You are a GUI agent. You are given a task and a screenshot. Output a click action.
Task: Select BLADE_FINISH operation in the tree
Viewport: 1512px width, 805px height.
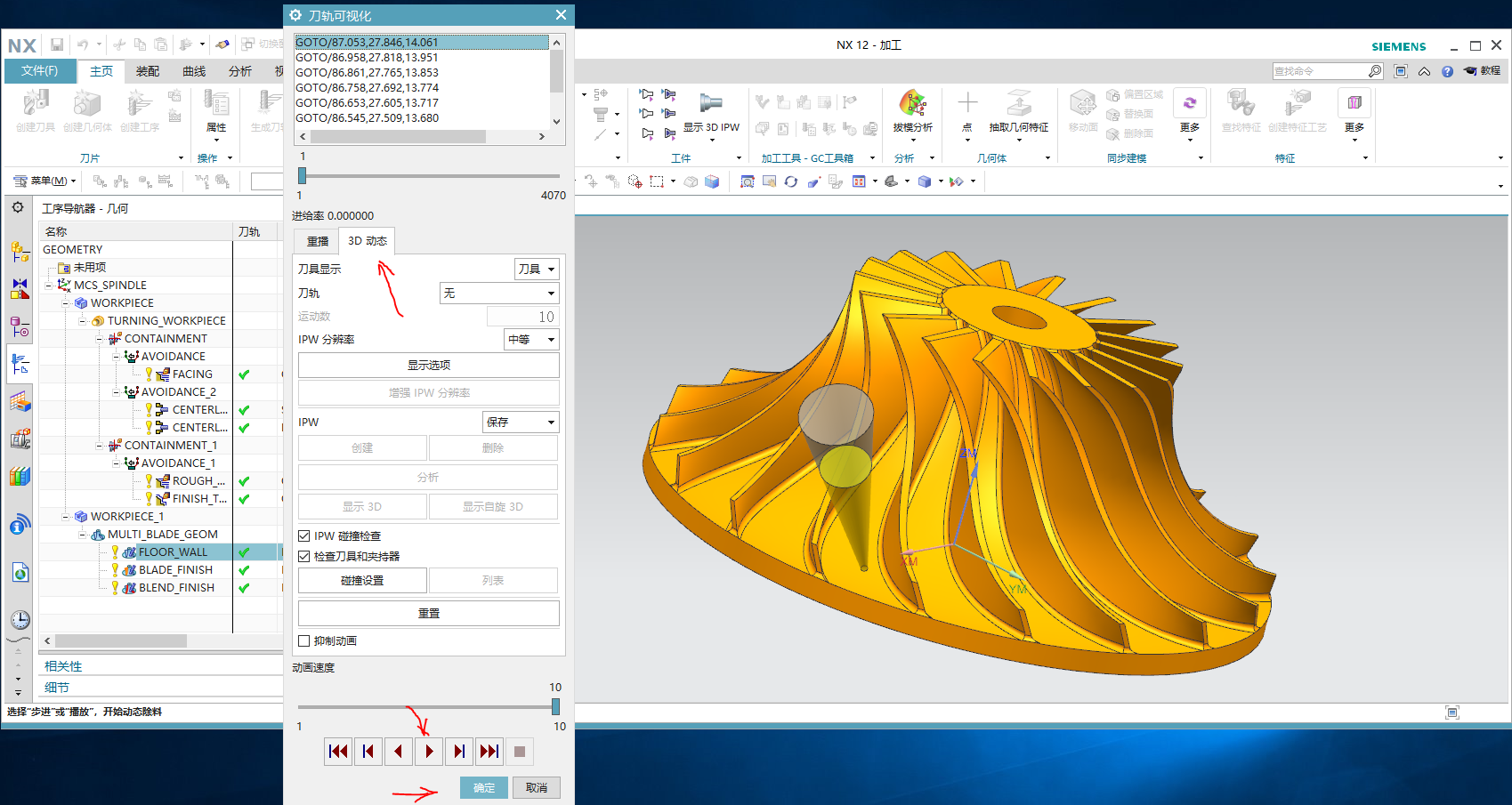(x=175, y=570)
